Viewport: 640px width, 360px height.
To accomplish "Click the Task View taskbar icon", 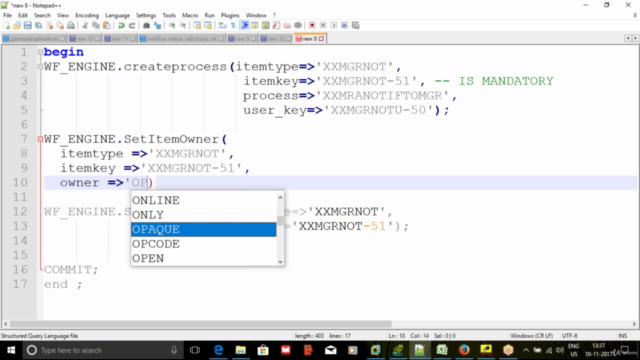I will pos(195,350).
